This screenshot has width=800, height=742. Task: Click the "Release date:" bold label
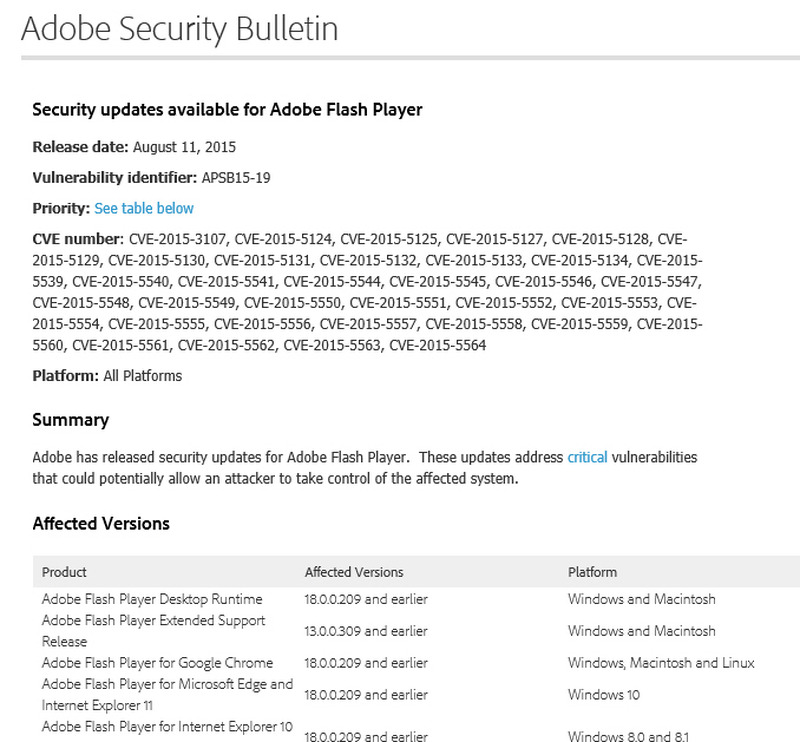click(x=80, y=147)
